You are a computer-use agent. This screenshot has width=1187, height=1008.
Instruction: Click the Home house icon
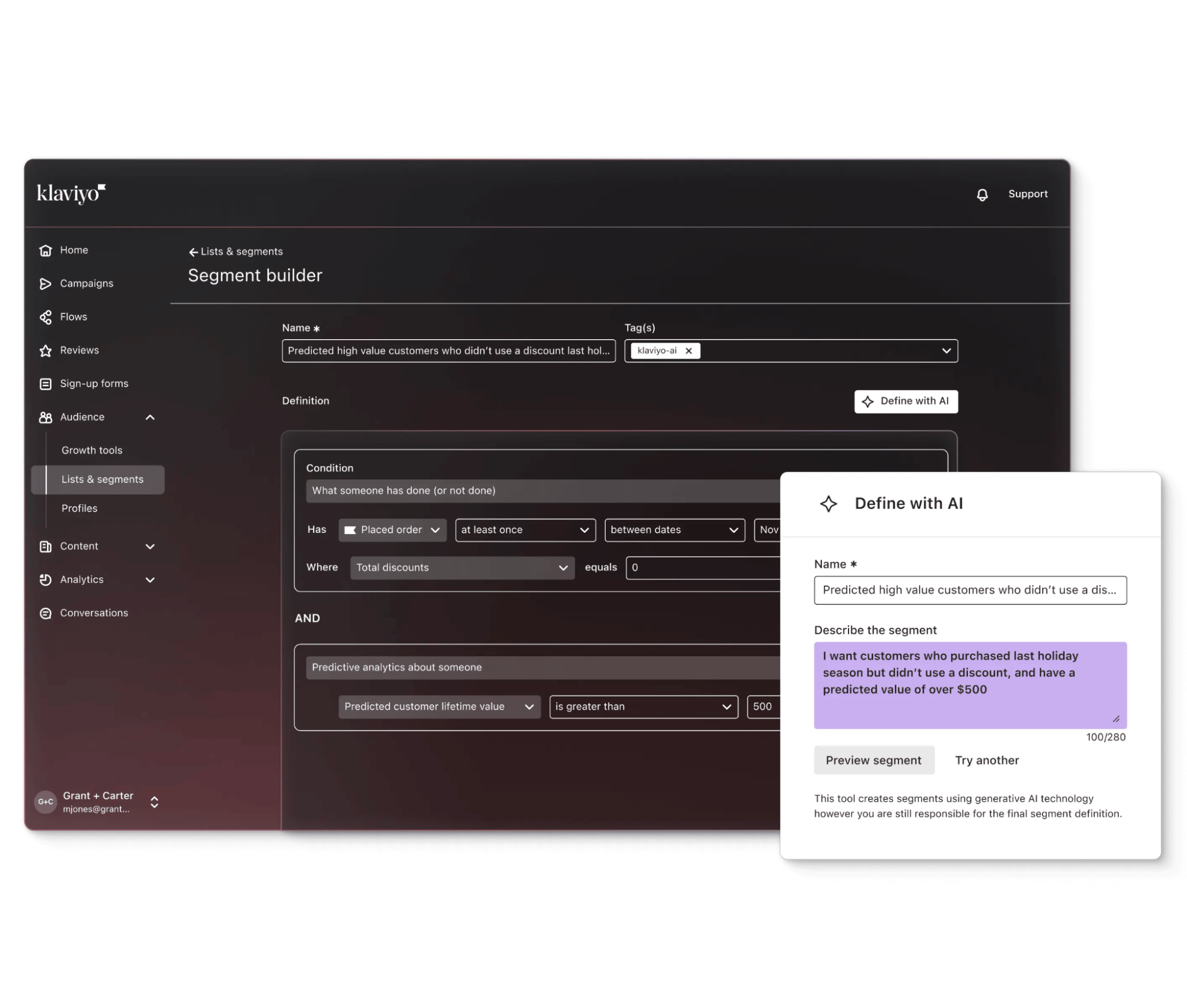click(46, 250)
